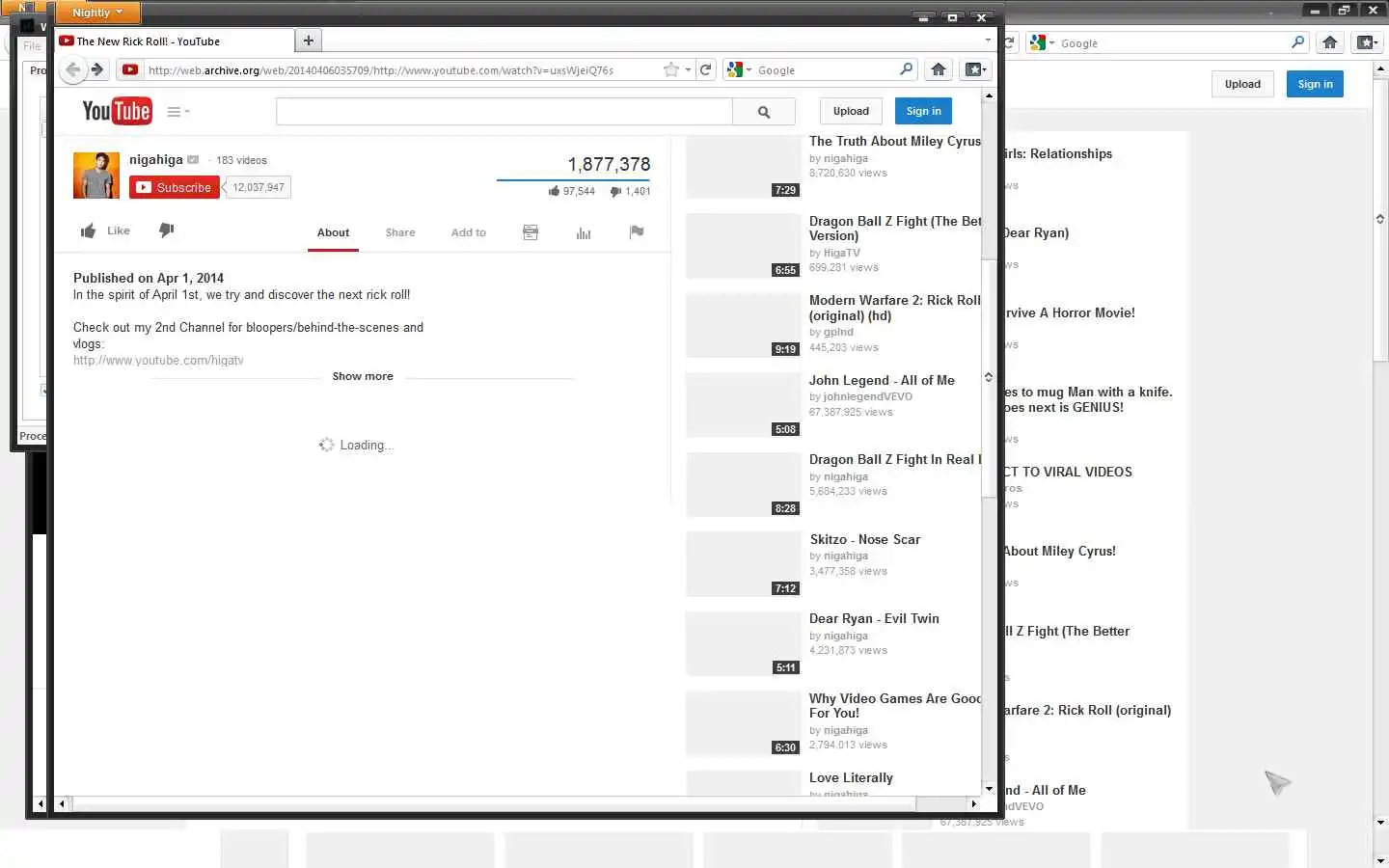Click bookmarks icon in background window toolbar
The width and height of the screenshot is (1389, 868).
pos(1367,42)
